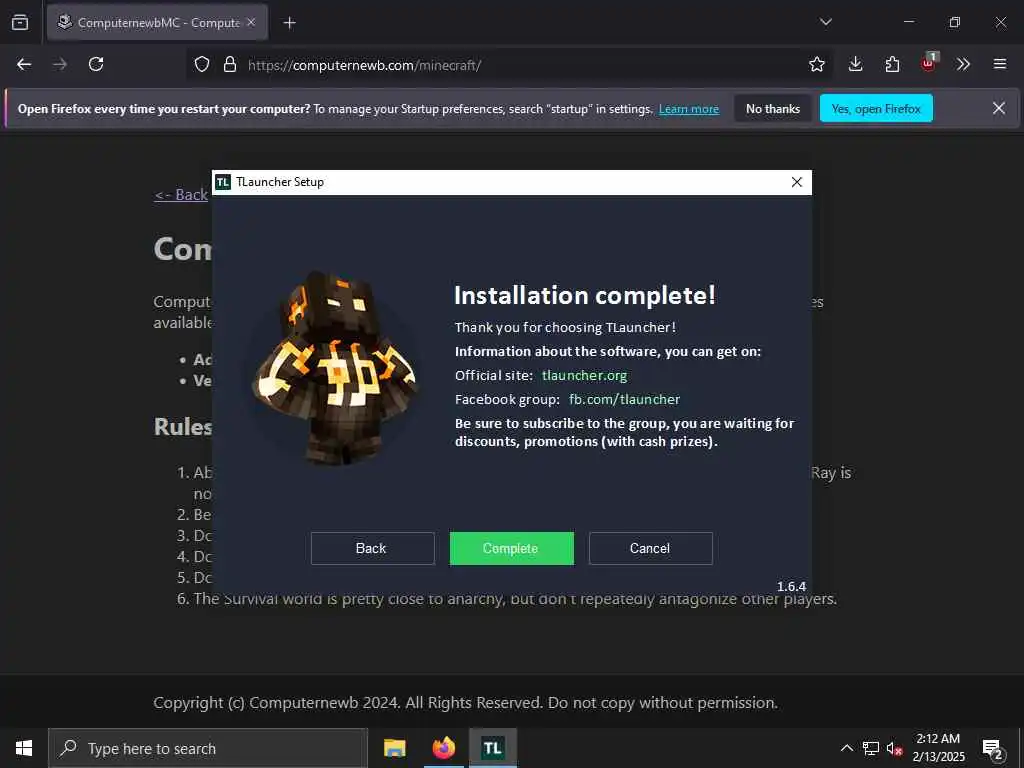Click the version number 1.6.4
Screen dimensions: 1024x768
click(x=791, y=586)
